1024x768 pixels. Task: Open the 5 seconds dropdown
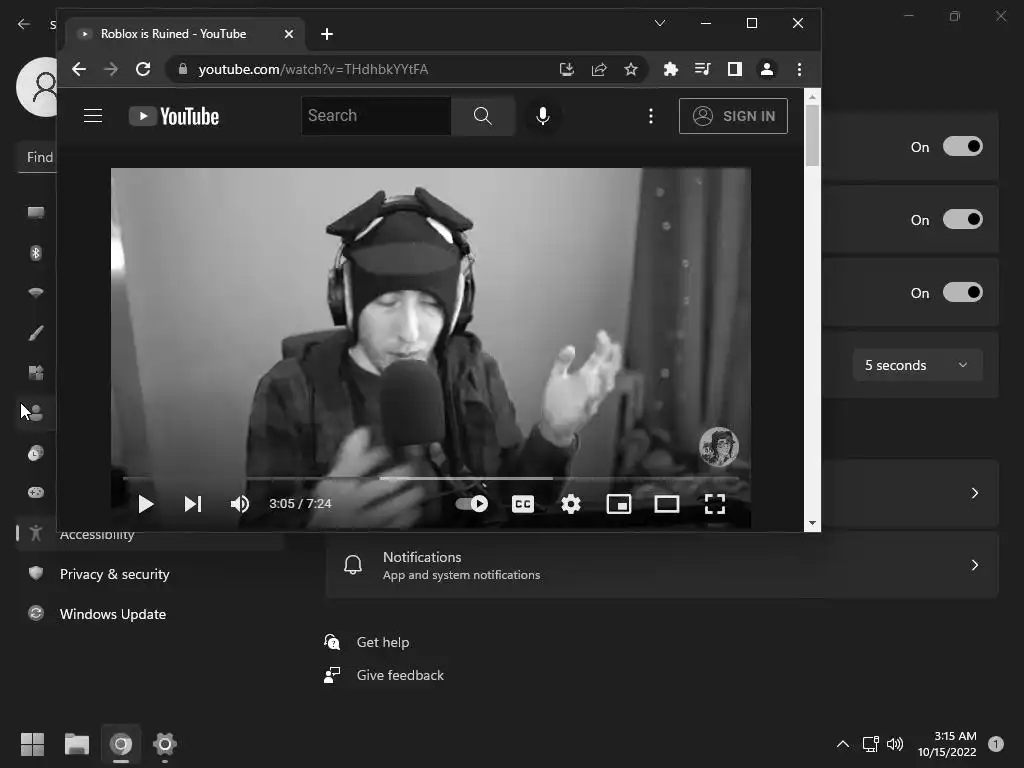(917, 365)
